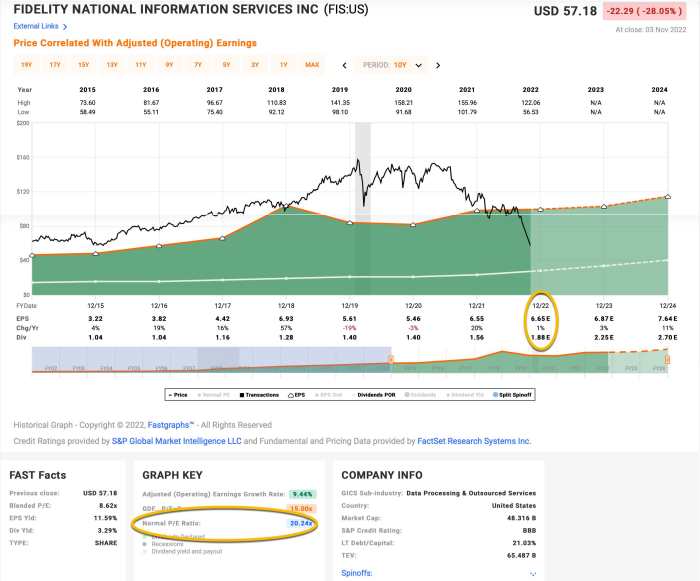700x581 pixels.
Task: Click the Price Correlated With Adjusted Earnings heading
Action: click(x=135, y=43)
